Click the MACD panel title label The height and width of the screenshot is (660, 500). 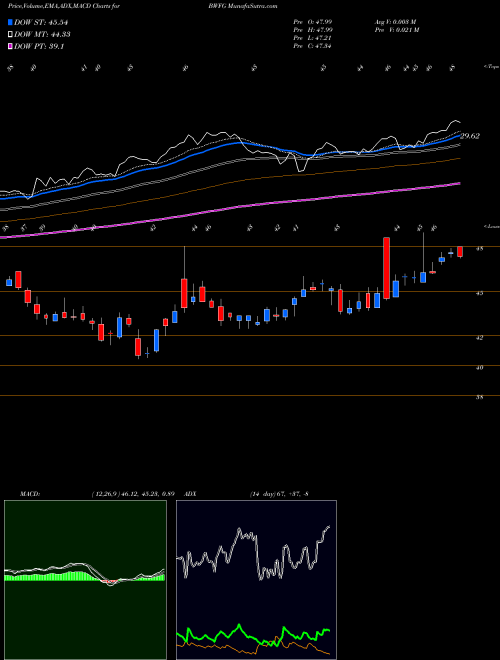click(x=30, y=494)
